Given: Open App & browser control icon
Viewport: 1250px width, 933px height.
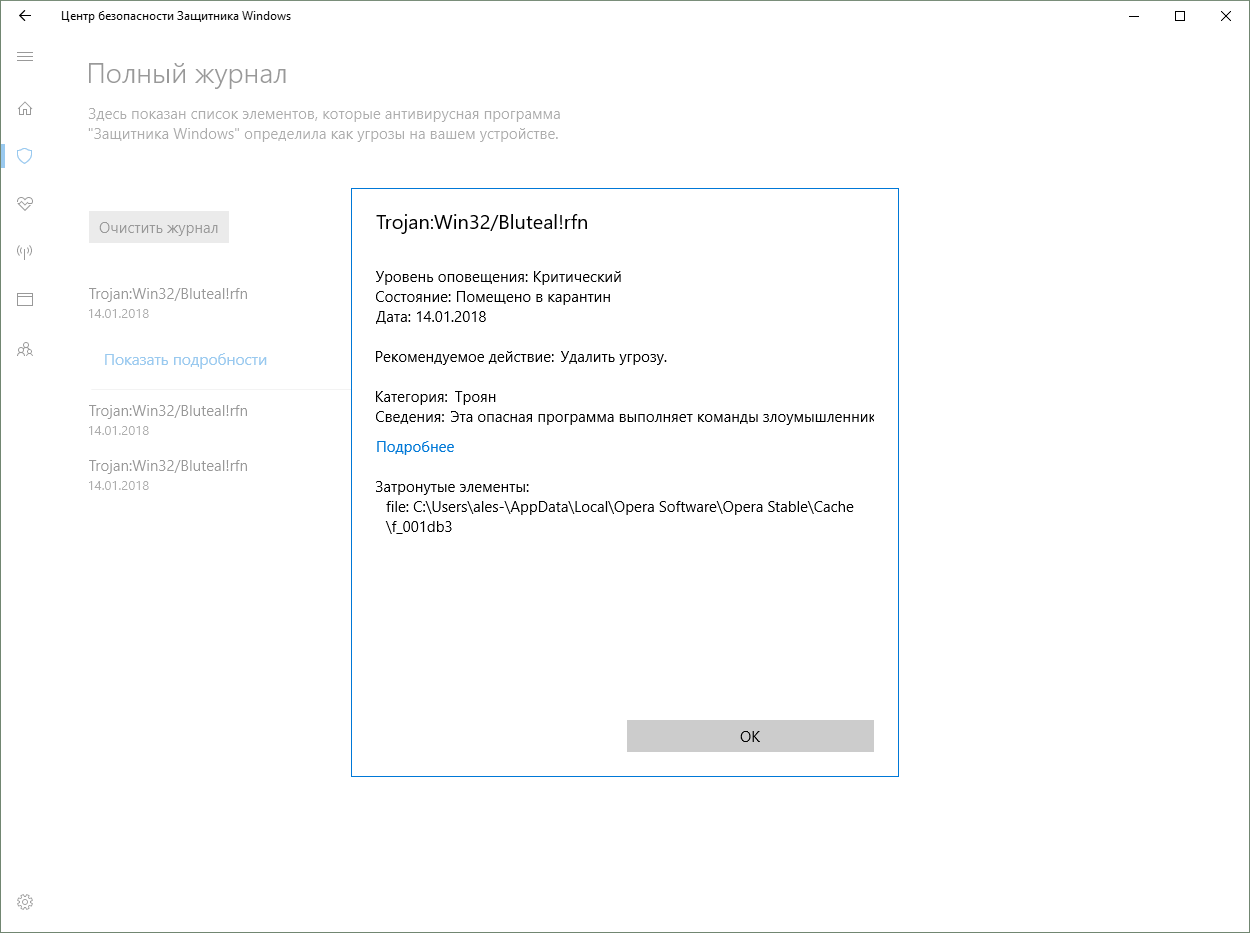Looking at the screenshot, I should 25,299.
